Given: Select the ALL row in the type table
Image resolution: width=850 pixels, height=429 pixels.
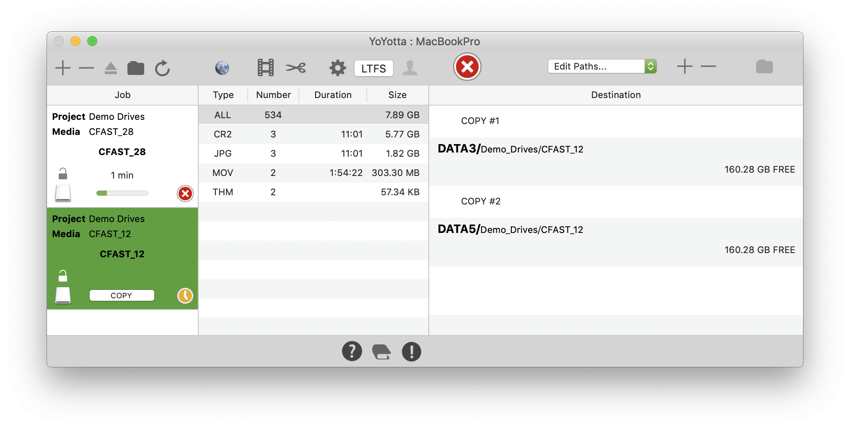Looking at the screenshot, I should (313, 115).
